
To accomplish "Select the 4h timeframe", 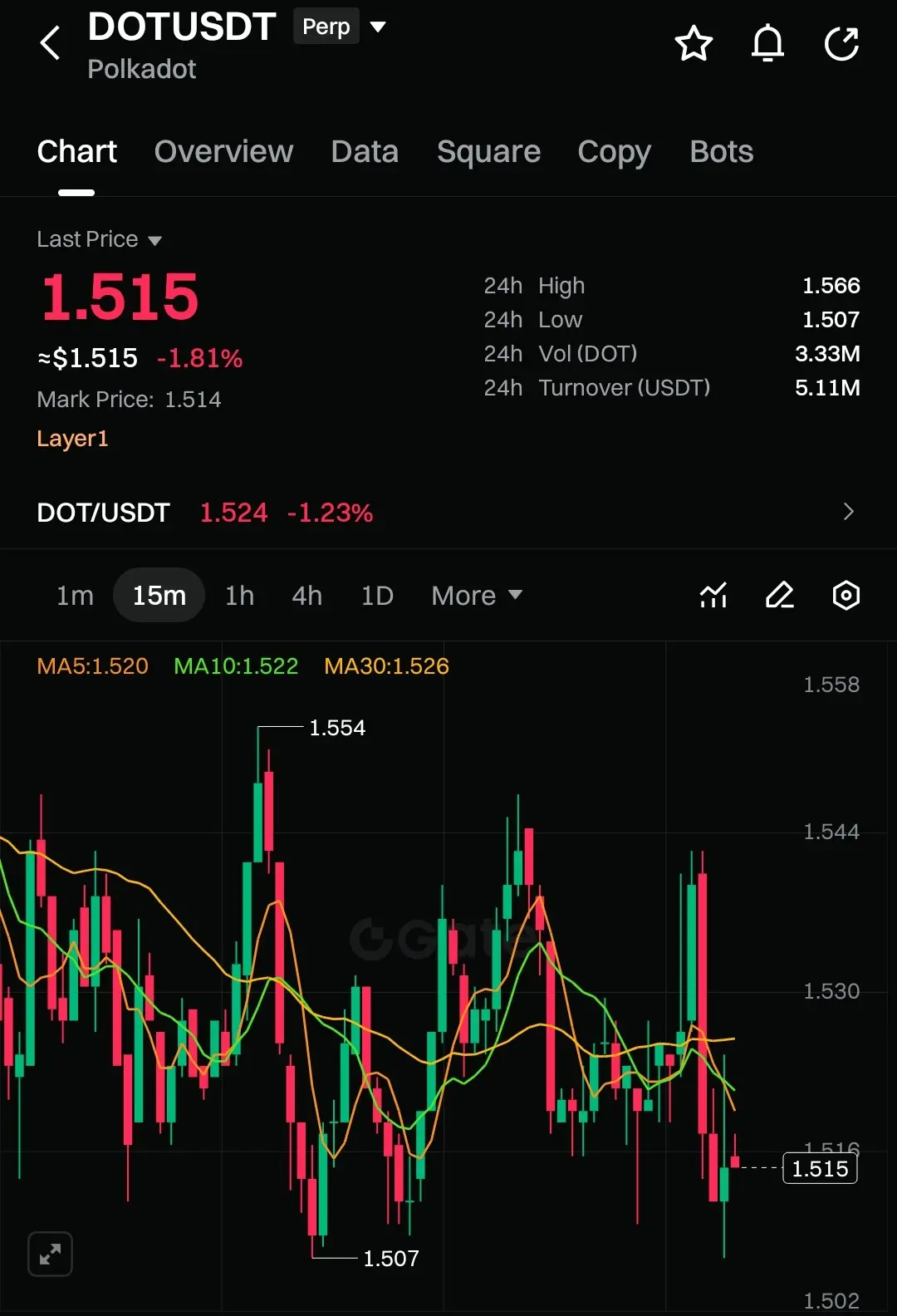I will point(306,595).
